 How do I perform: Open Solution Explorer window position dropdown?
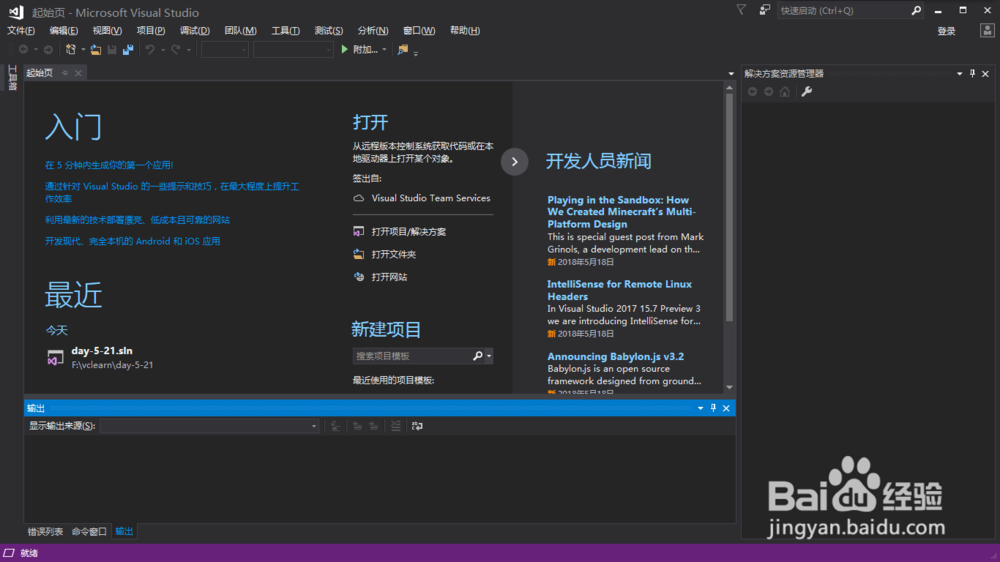pos(959,74)
